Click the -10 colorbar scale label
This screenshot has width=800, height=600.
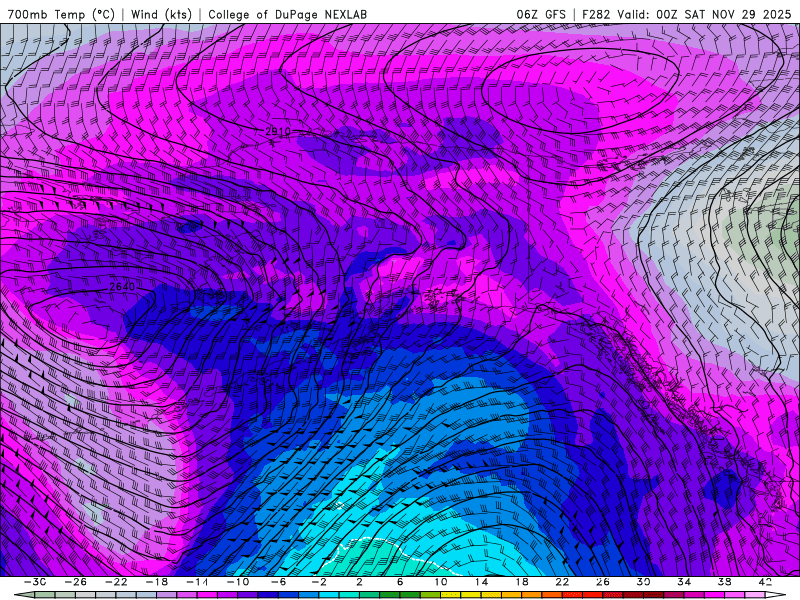coord(237,582)
